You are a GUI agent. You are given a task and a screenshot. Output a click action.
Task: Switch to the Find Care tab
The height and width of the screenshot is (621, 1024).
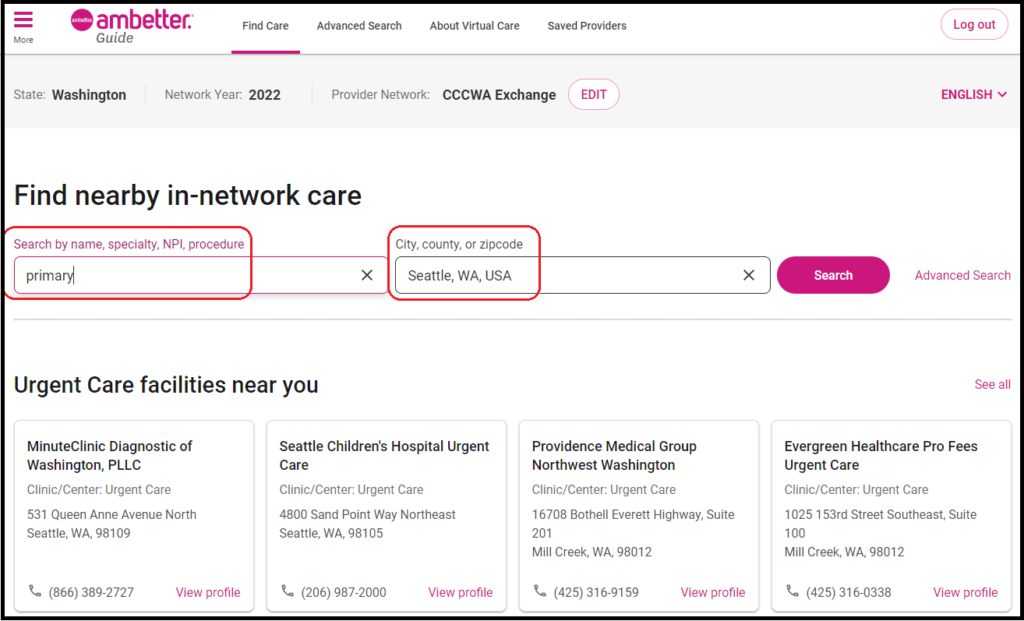pyautogui.click(x=265, y=26)
